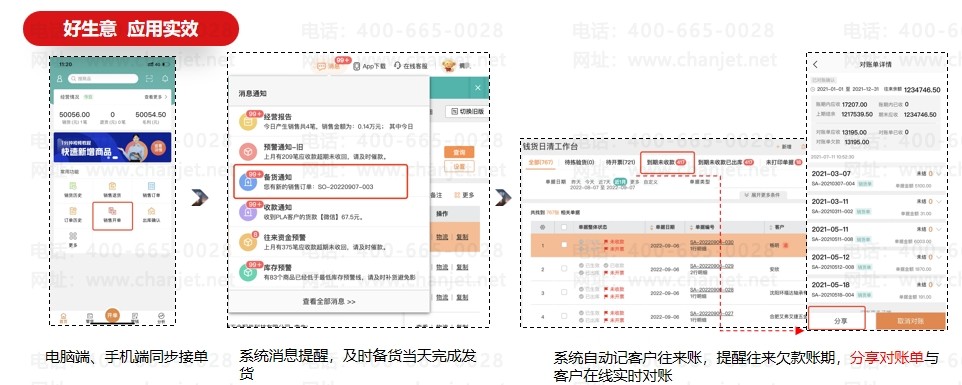Screen dimensions: 962x385
Task: Select all rows via header checkbox
Action: [564, 227]
